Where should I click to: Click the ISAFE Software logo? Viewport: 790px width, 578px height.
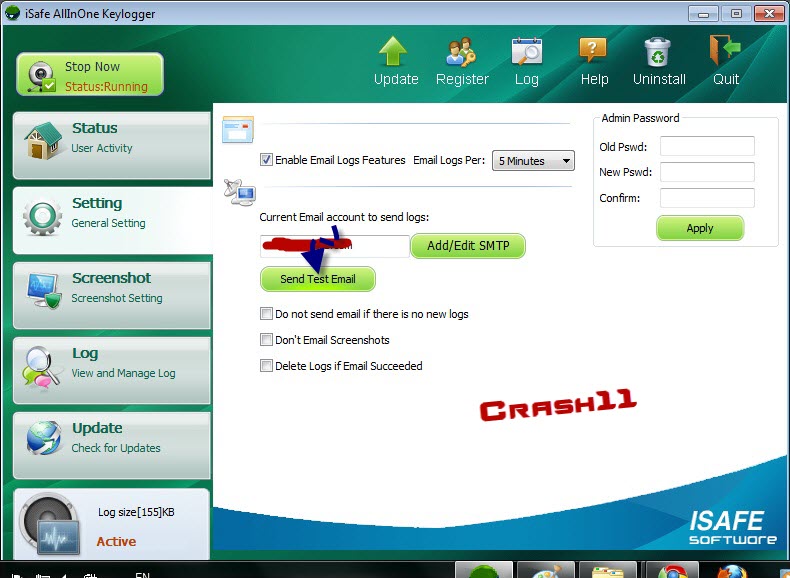[733, 527]
